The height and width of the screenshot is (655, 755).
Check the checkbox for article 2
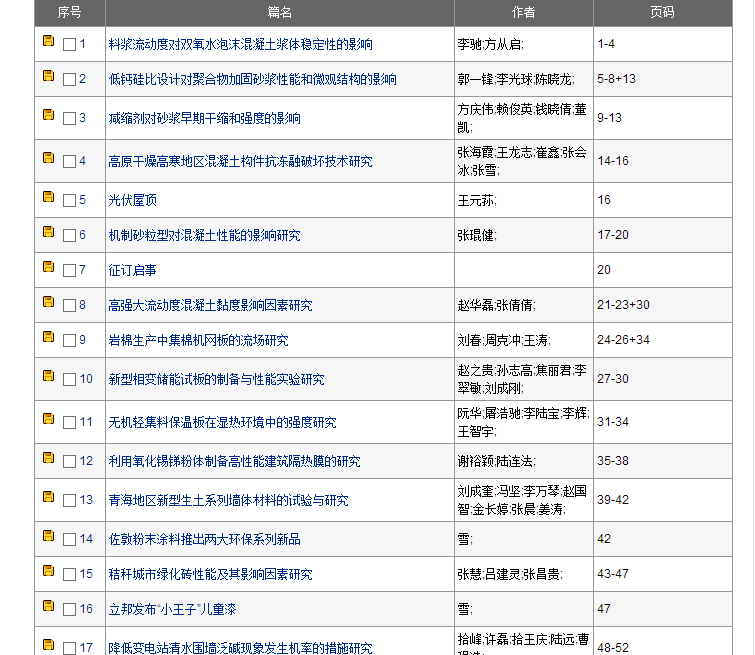click(x=69, y=80)
